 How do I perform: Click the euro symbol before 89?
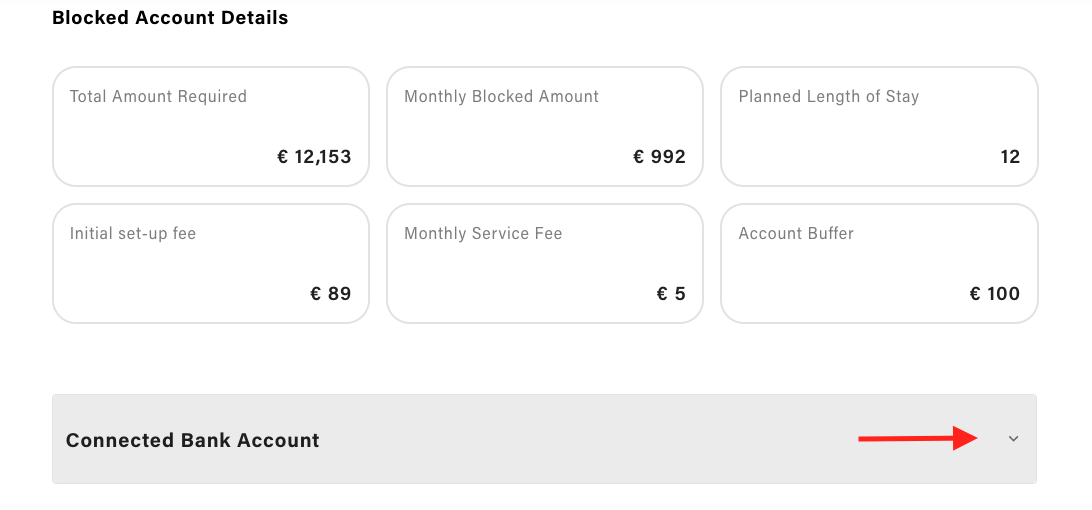(x=316, y=294)
